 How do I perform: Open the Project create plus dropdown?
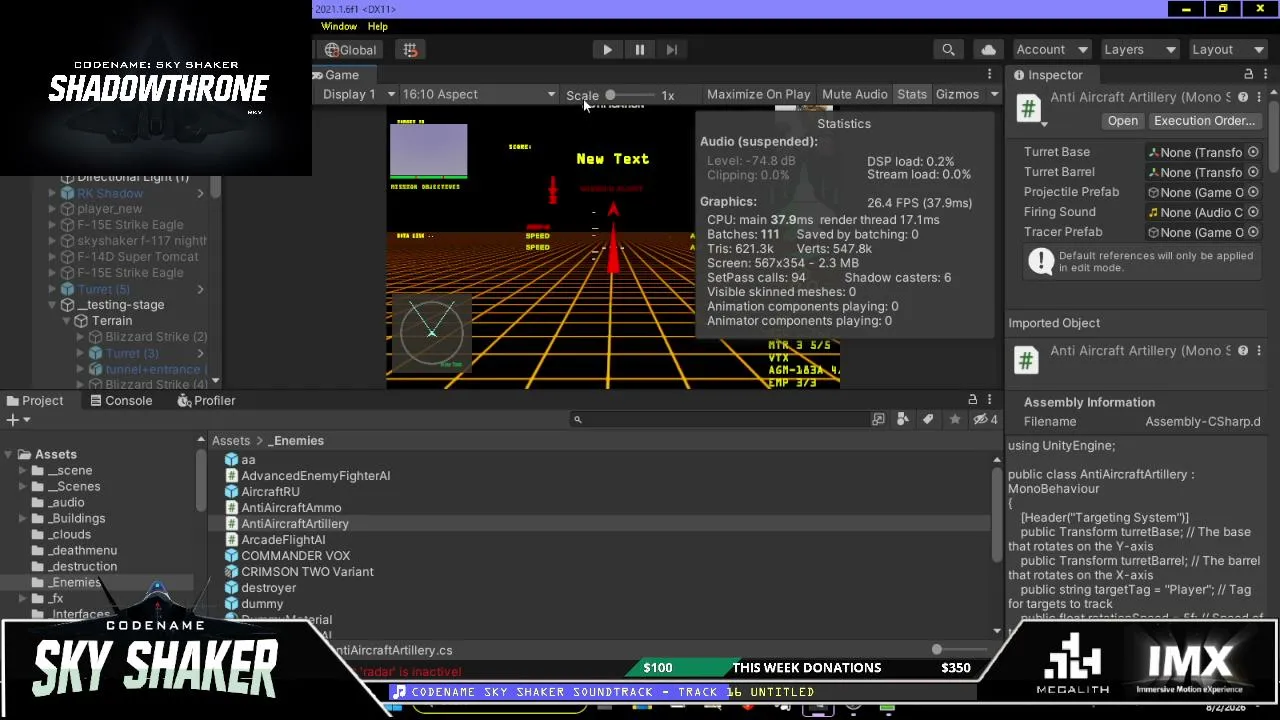point(17,420)
